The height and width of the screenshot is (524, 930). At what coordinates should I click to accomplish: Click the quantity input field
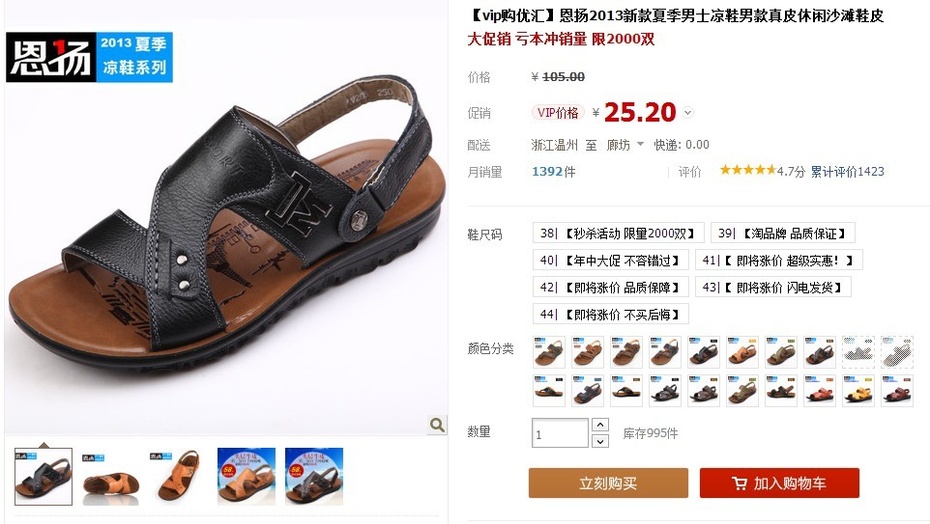tap(560, 433)
